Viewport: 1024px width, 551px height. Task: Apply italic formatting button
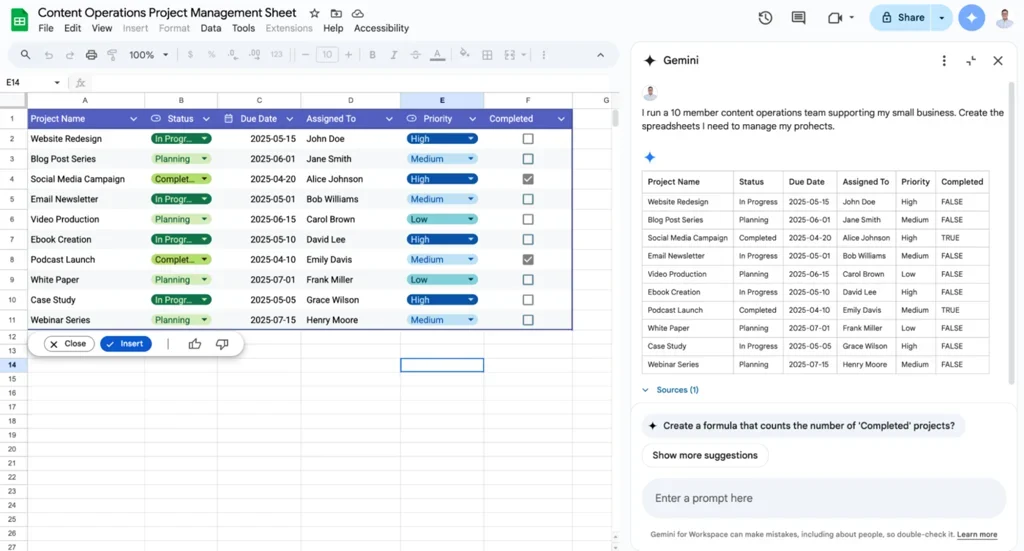point(394,55)
